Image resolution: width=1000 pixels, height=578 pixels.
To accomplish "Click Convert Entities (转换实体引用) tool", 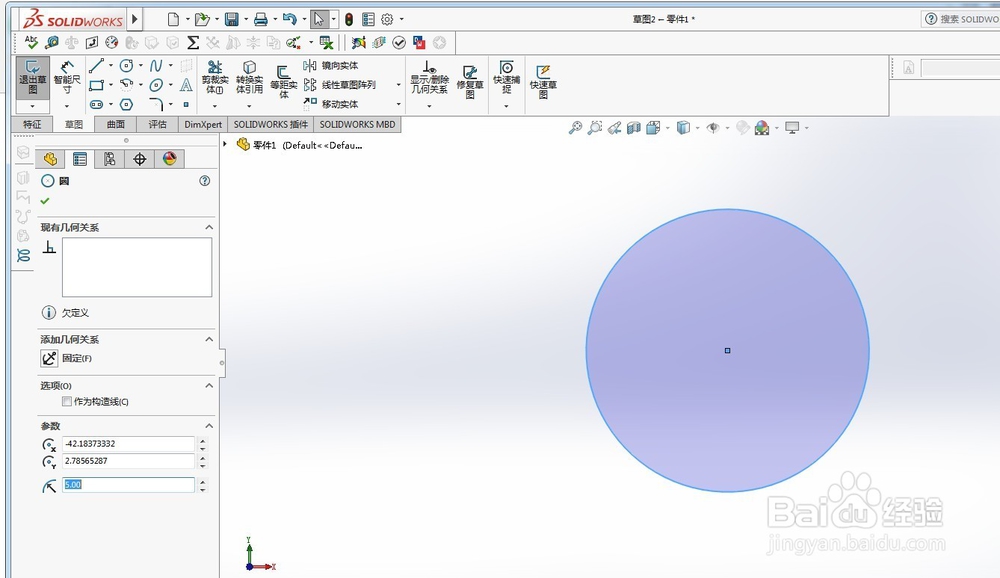I will [x=249, y=78].
